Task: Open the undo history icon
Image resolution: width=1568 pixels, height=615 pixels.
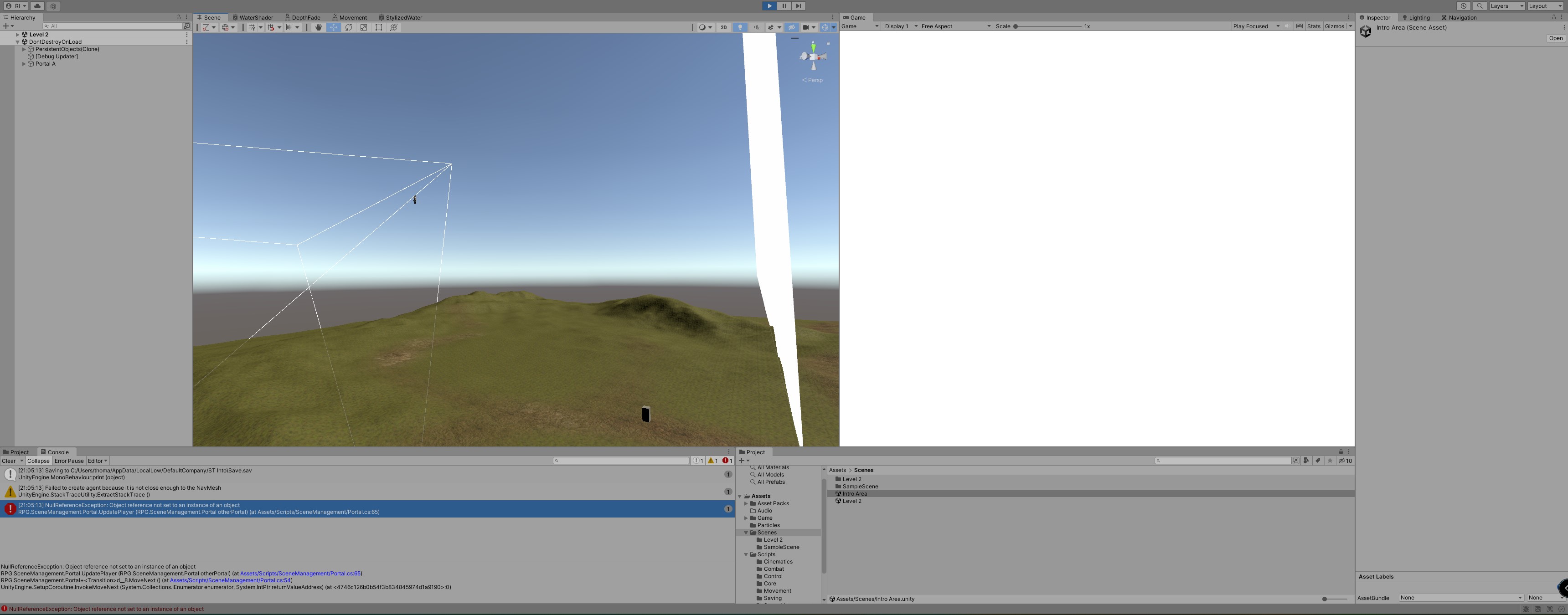Action: (x=1464, y=6)
